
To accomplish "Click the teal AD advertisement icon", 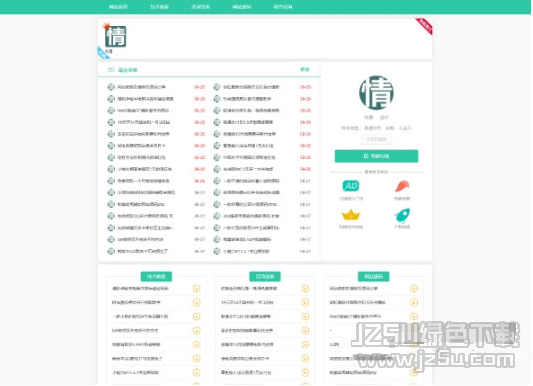I will coord(351,186).
